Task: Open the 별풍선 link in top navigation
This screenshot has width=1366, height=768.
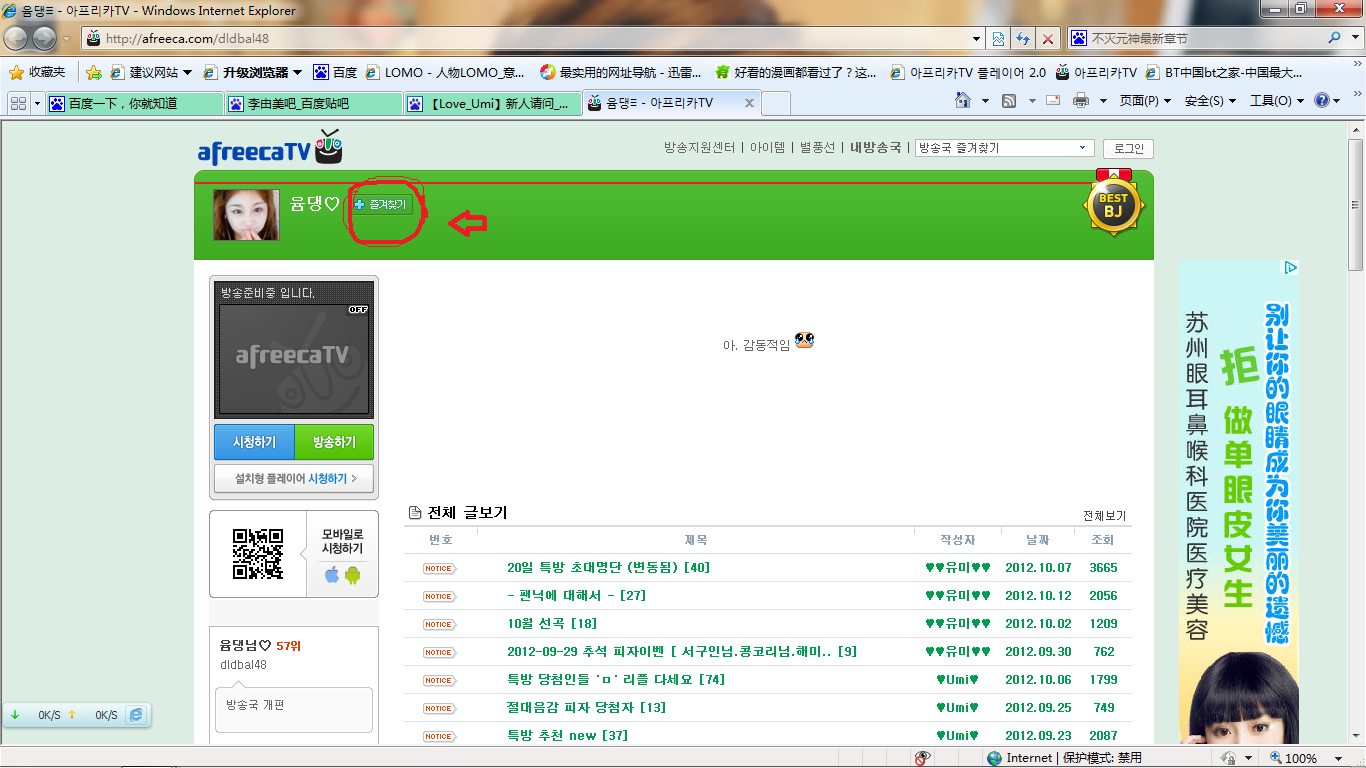Action: tap(817, 148)
